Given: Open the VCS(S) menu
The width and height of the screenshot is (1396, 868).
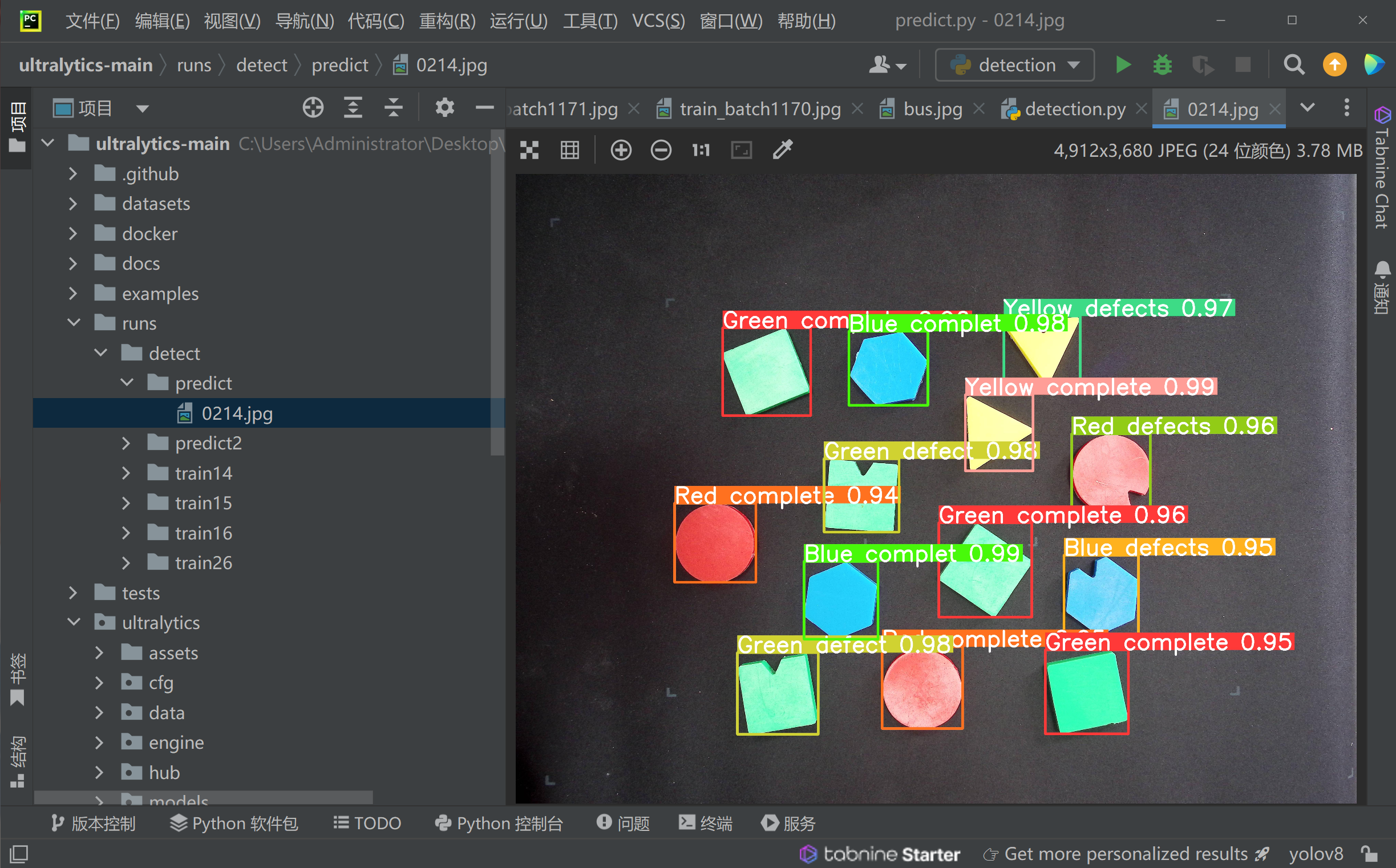Looking at the screenshot, I should click(658, 21).
